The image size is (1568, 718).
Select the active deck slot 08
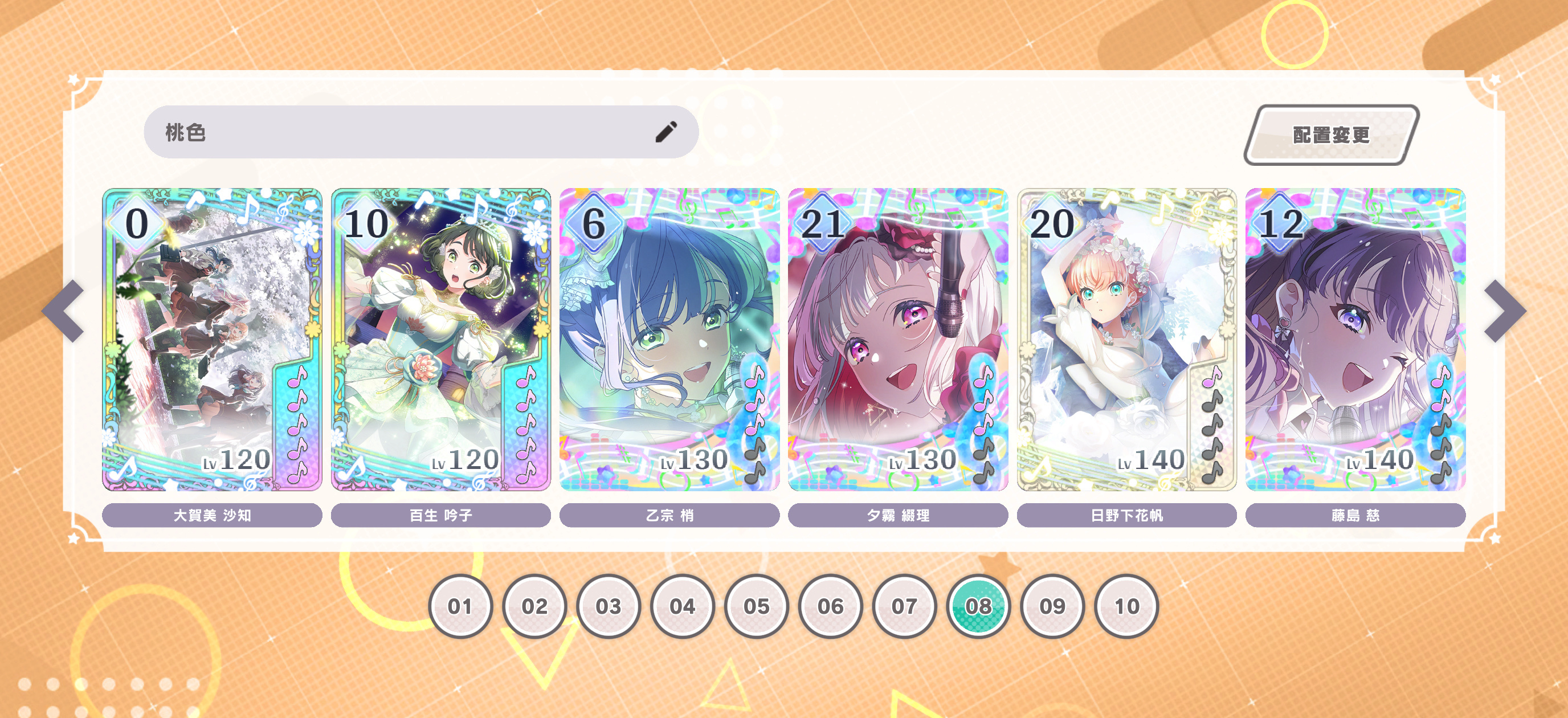979,606
